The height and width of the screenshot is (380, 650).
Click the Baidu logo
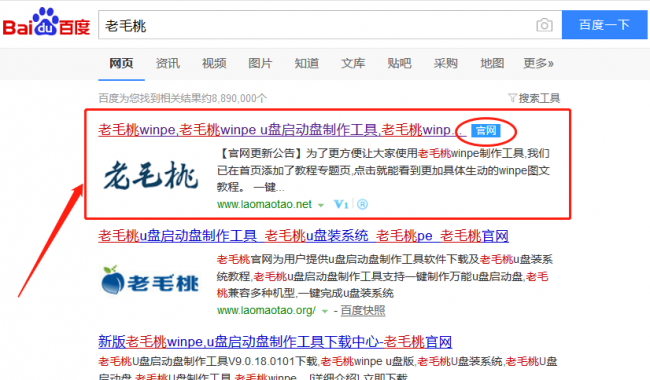[x=46, y=22]
